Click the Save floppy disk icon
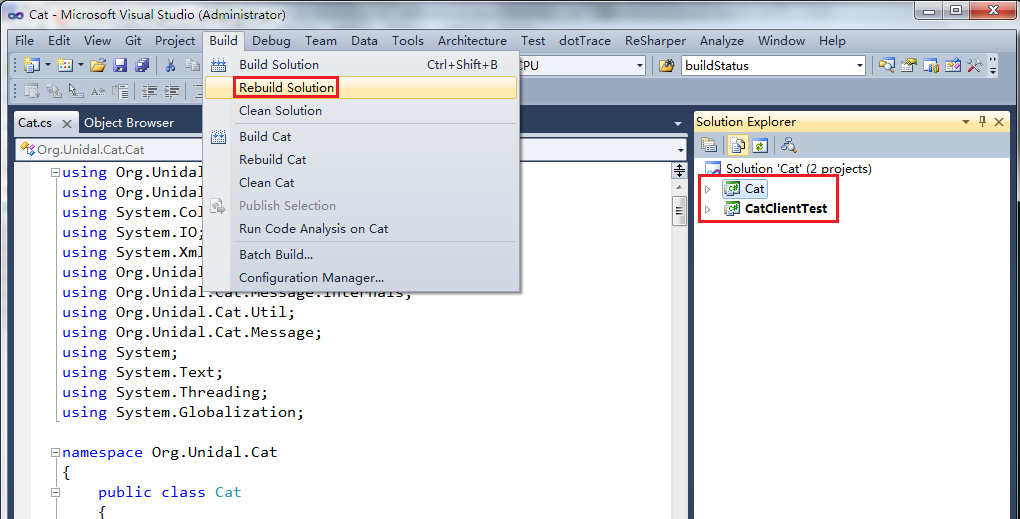 click(x=120, y=65)
